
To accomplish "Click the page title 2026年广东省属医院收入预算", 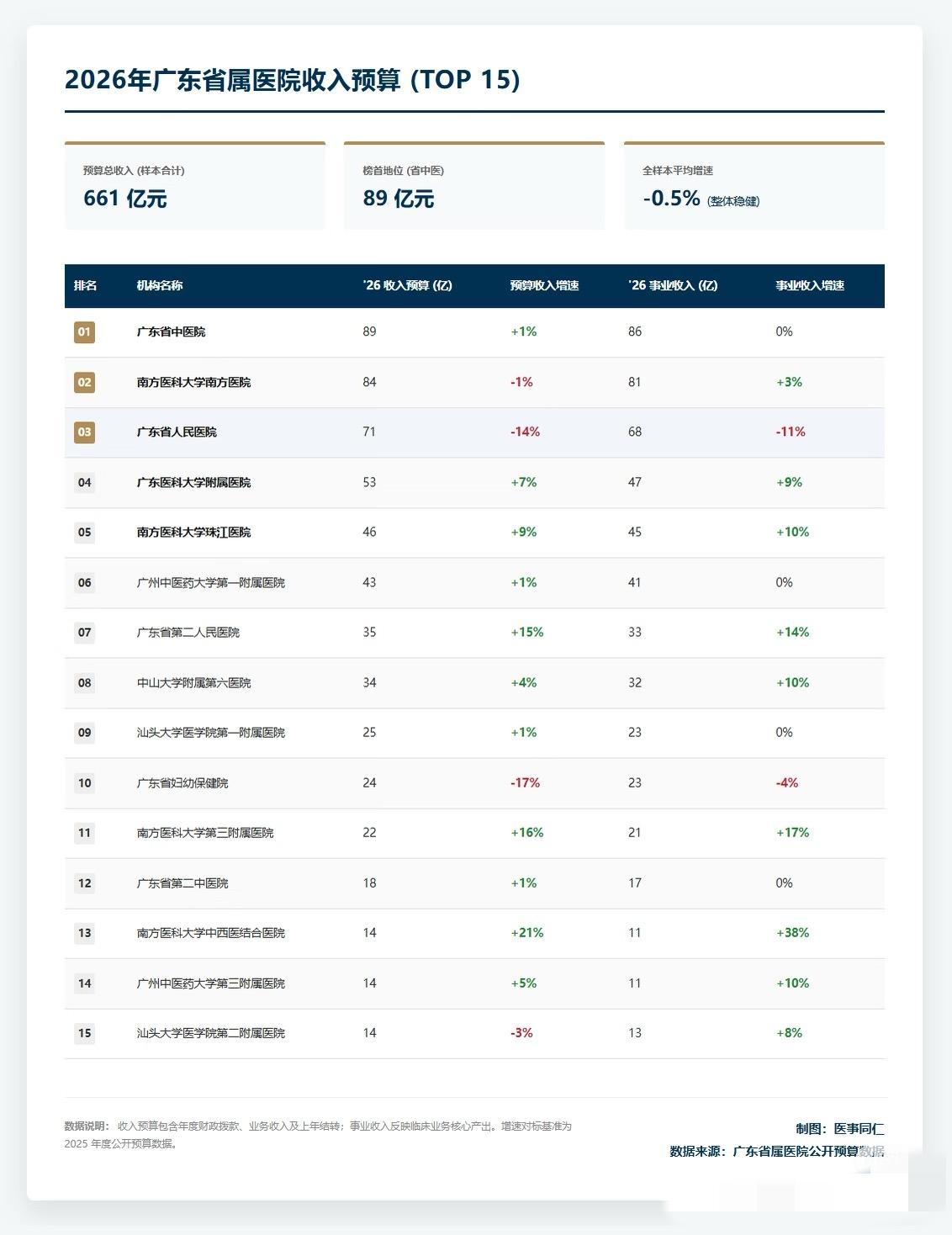I will point(293,79).
